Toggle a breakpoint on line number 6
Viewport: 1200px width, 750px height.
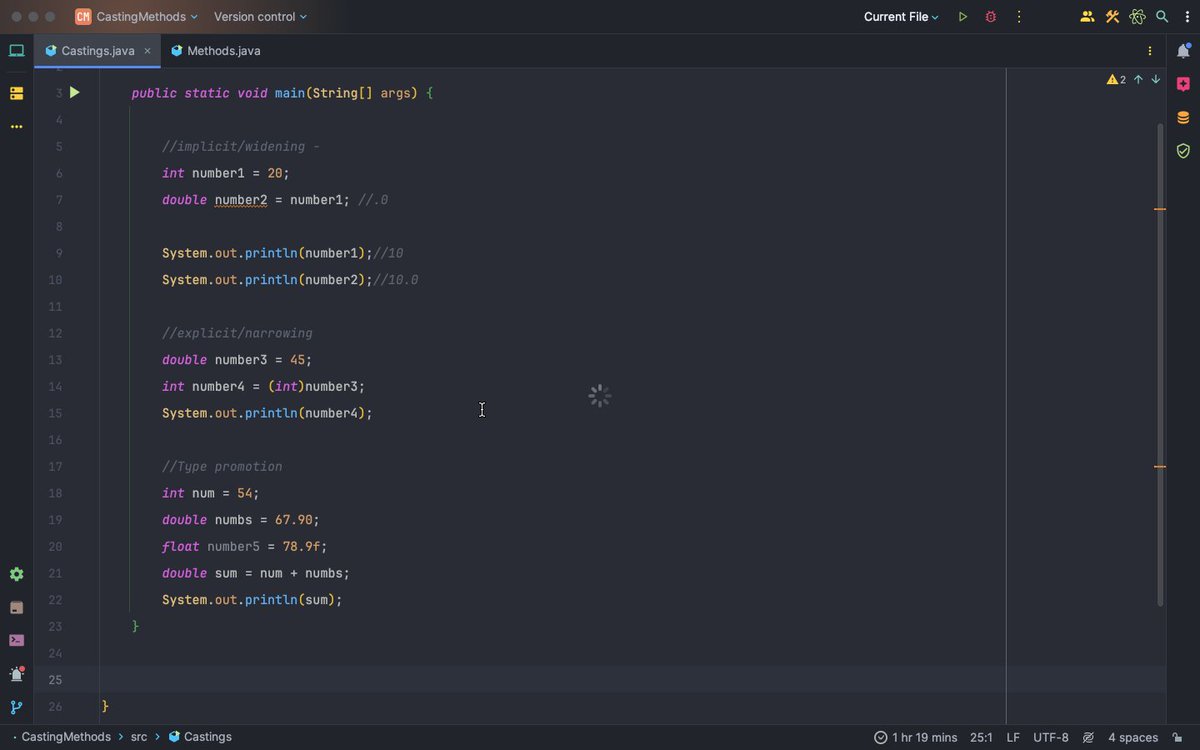(x=58, y=173)
